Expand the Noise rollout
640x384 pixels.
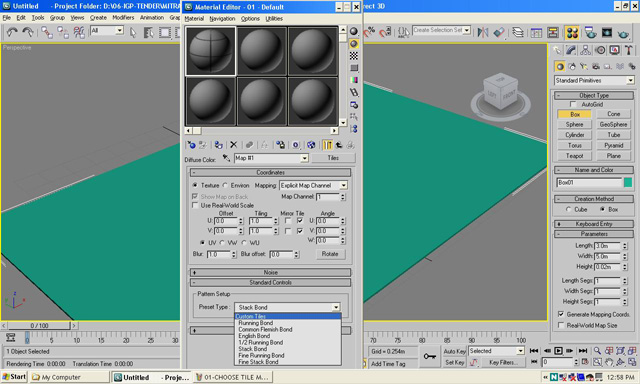(x=270, y=272)
